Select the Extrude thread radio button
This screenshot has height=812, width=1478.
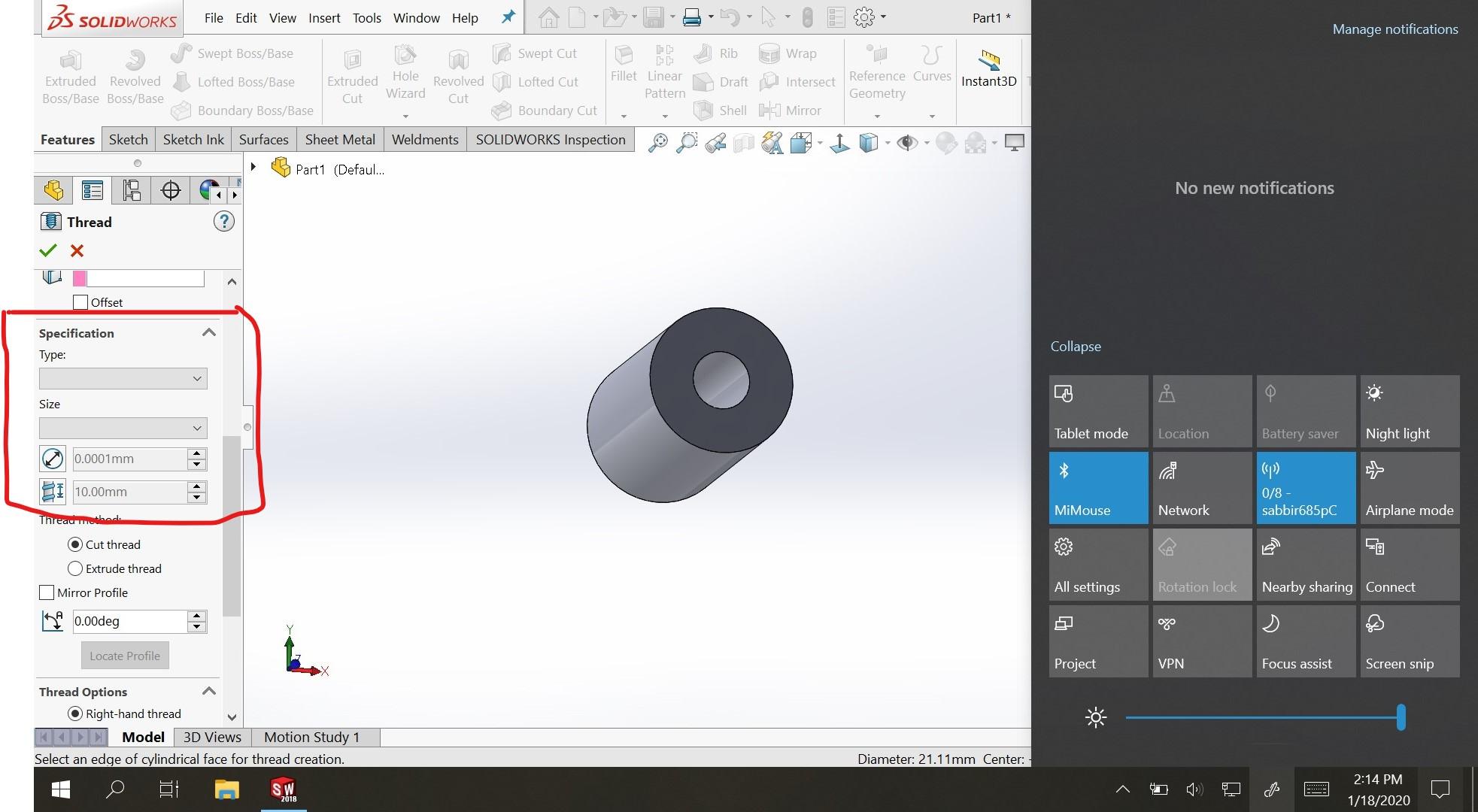(x=75, y=568)
